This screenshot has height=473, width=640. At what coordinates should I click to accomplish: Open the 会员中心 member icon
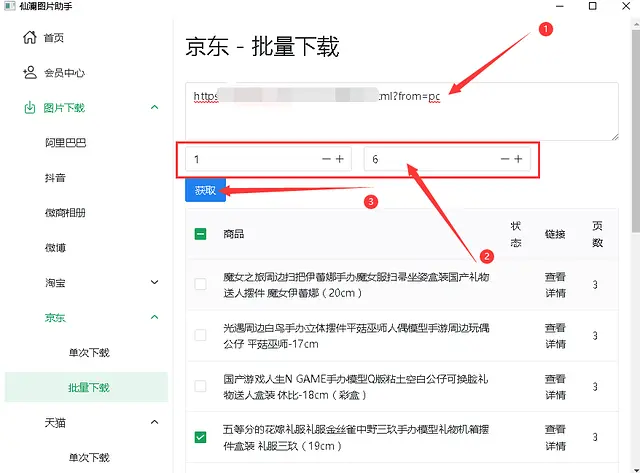pos(29,73)
